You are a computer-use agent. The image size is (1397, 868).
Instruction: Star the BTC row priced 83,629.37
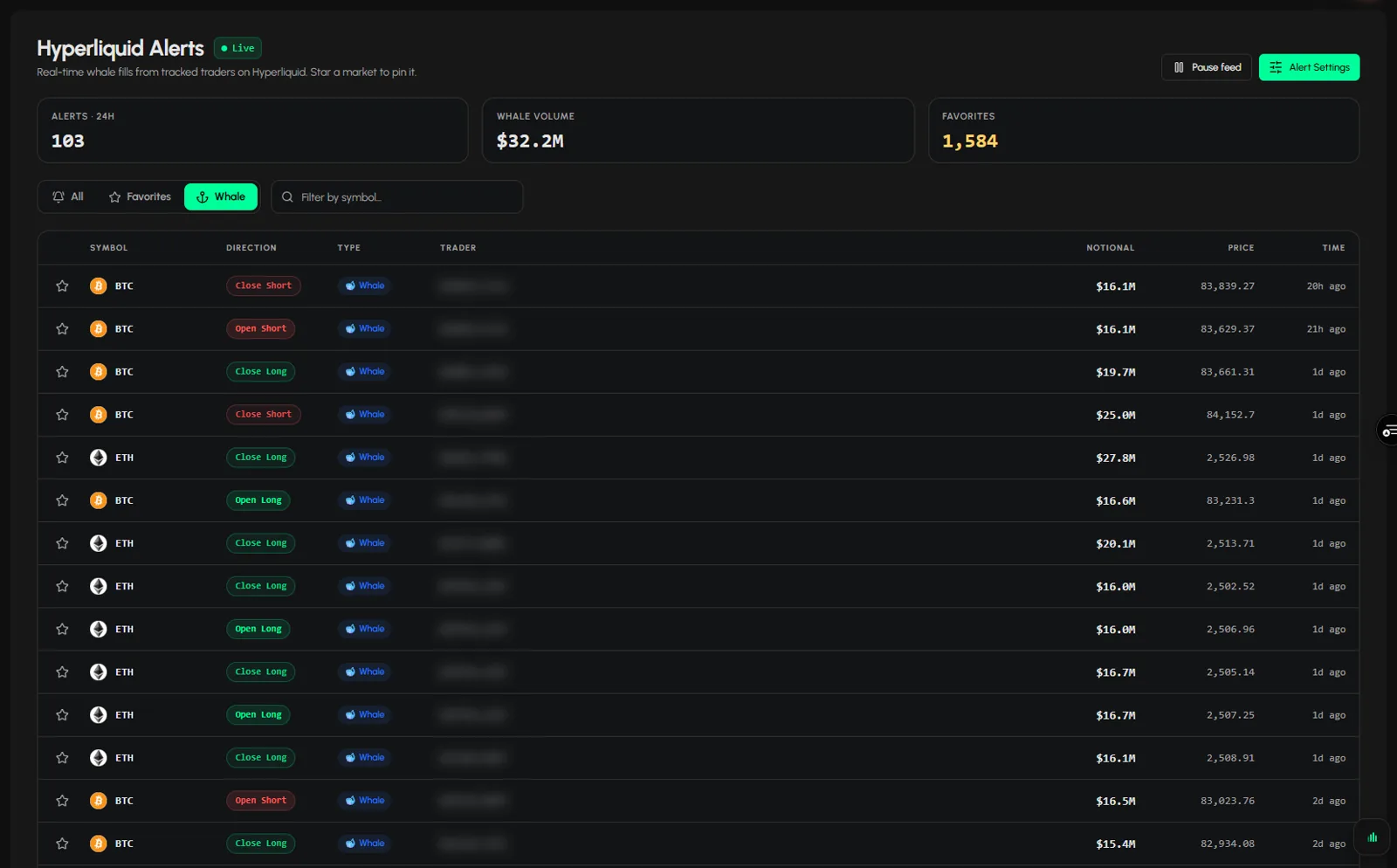tap(62, 328)
